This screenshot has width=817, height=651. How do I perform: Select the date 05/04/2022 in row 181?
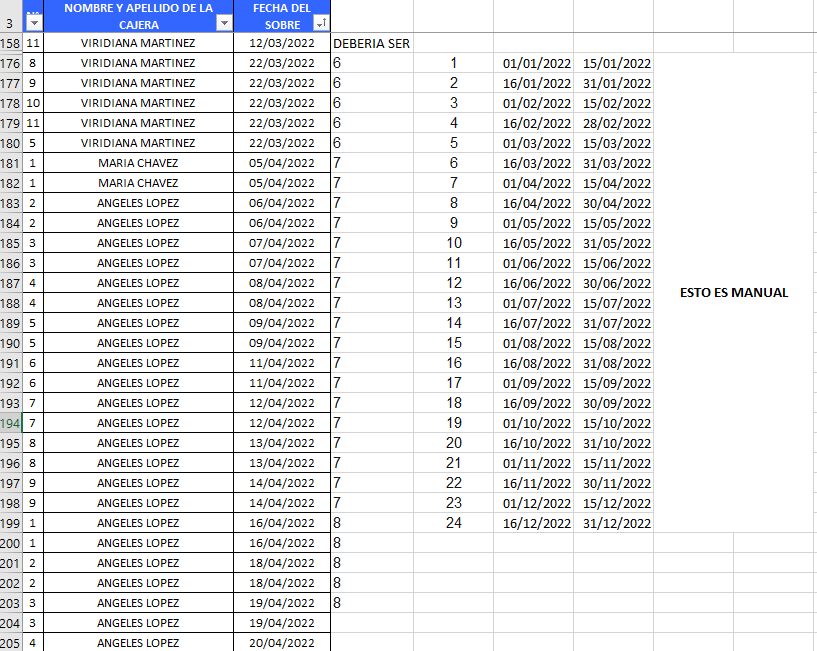tap(282, 163)
